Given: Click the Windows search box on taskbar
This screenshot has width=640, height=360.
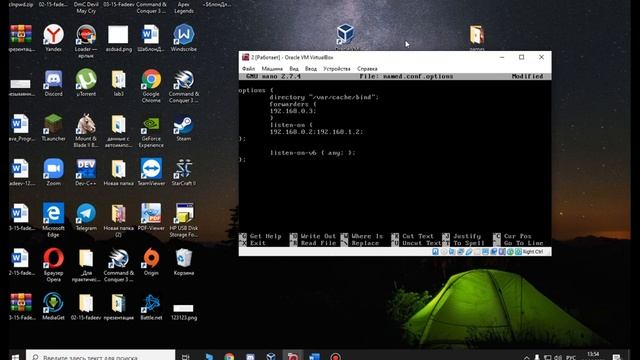Looking at the screenshot, I should tap(100, 356).
